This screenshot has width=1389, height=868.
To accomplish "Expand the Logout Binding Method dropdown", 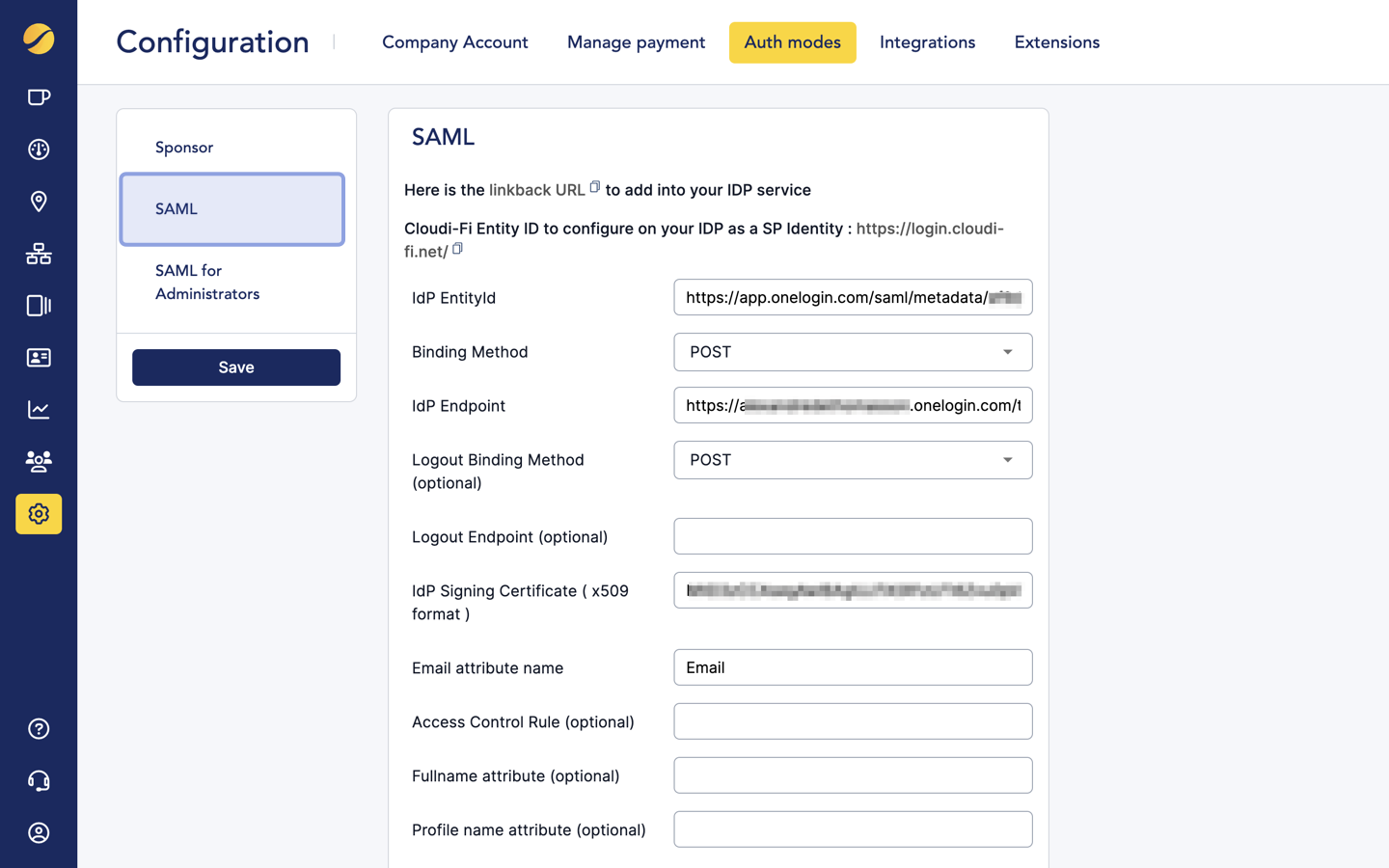I will coord(853,460).
